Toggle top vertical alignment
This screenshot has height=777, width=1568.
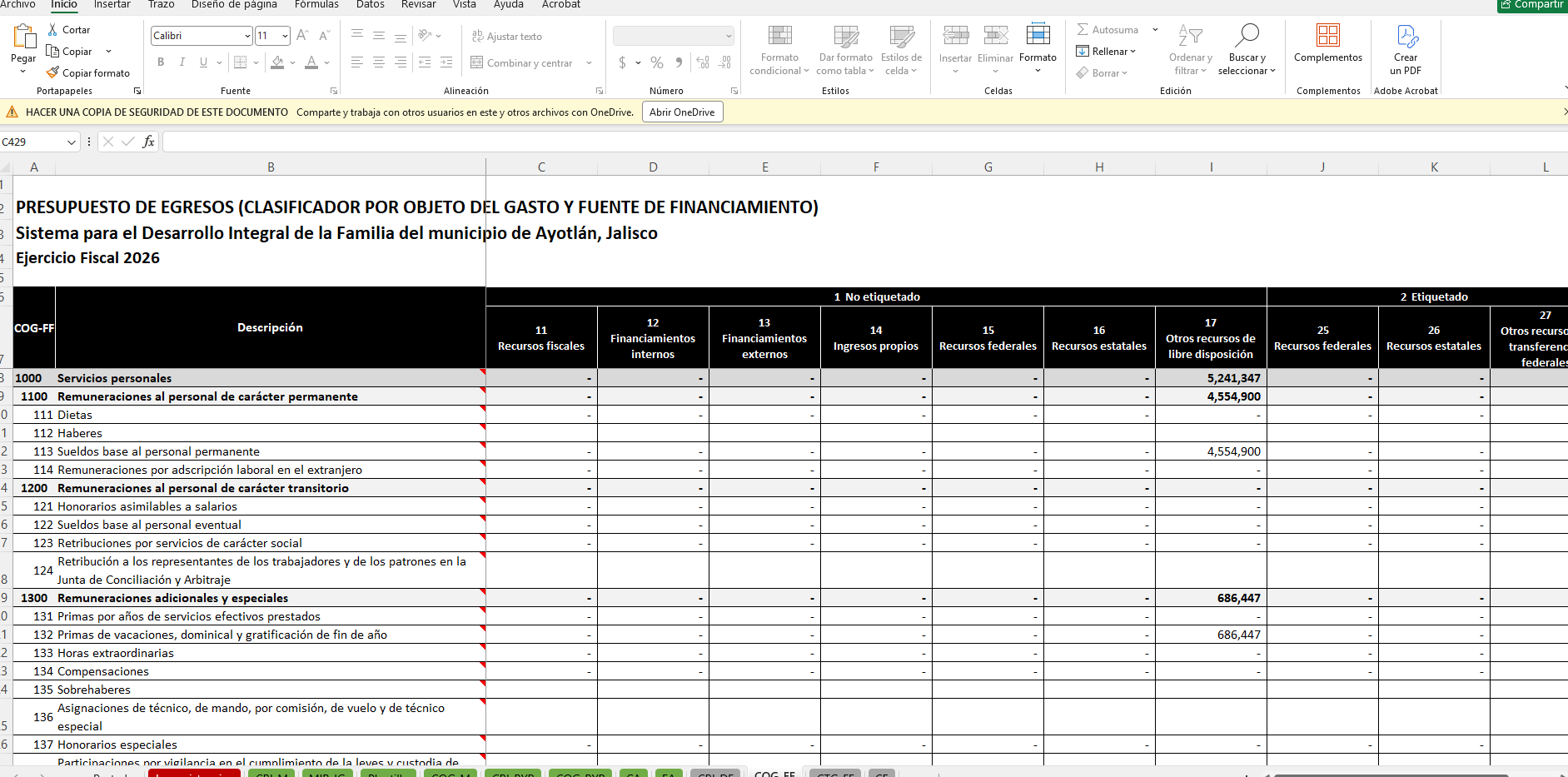pyautogui.click(x=357, y=35)
